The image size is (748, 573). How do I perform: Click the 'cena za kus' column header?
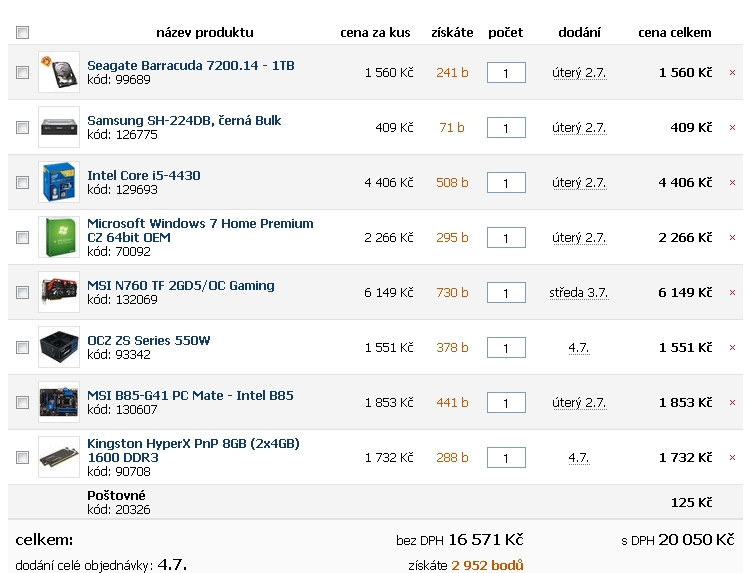pos(375,33)
